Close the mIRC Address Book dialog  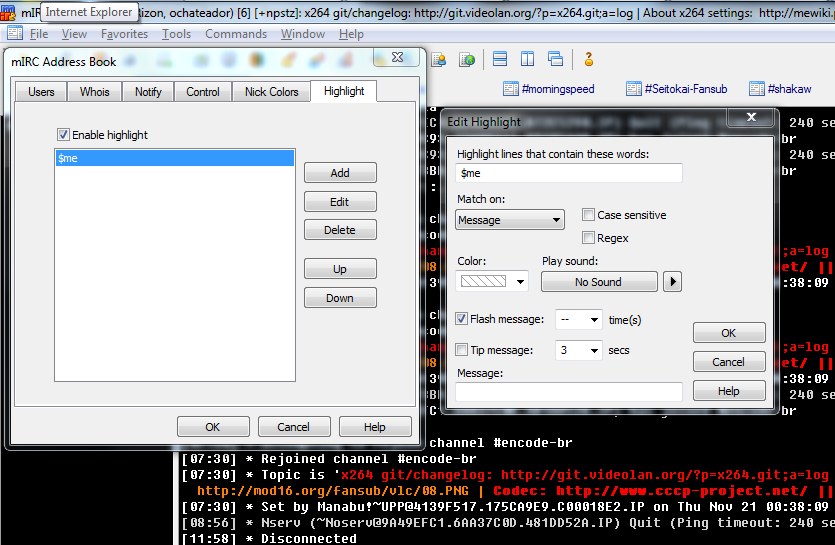point(397,57)
